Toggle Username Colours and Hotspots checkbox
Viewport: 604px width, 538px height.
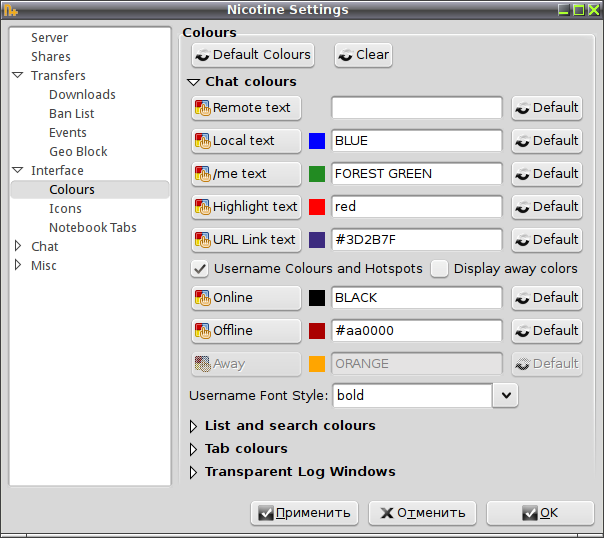coord(200,269)
